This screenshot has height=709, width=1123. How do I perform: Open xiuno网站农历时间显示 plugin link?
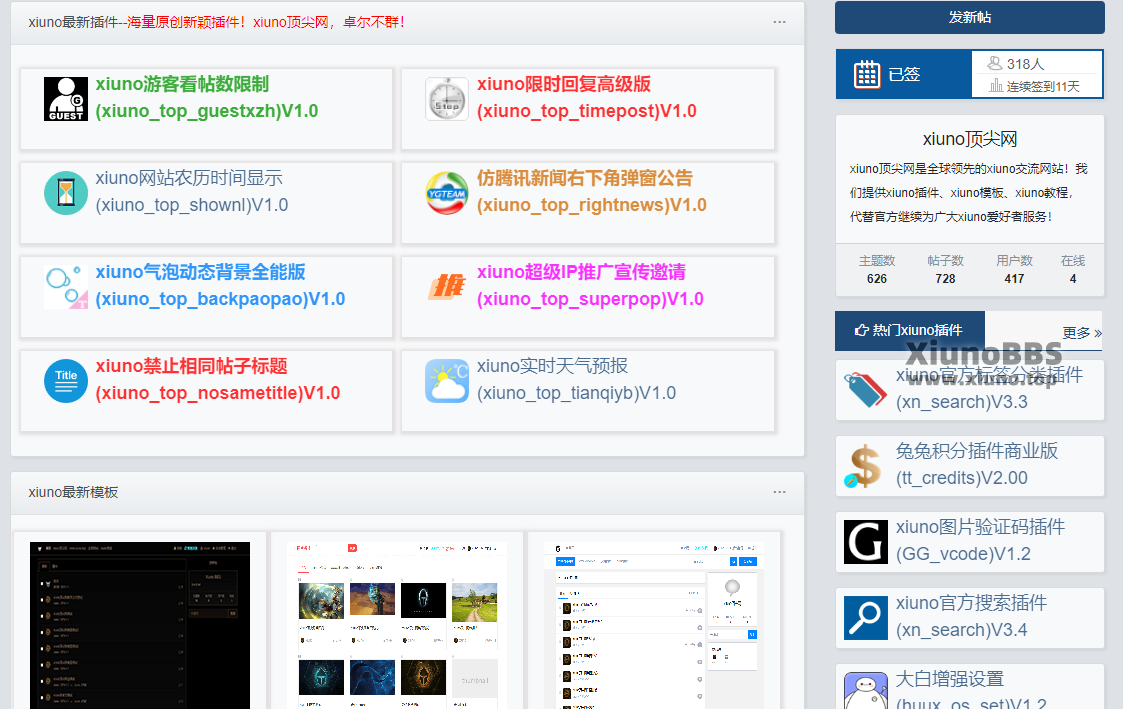click(x=192, y=191)
